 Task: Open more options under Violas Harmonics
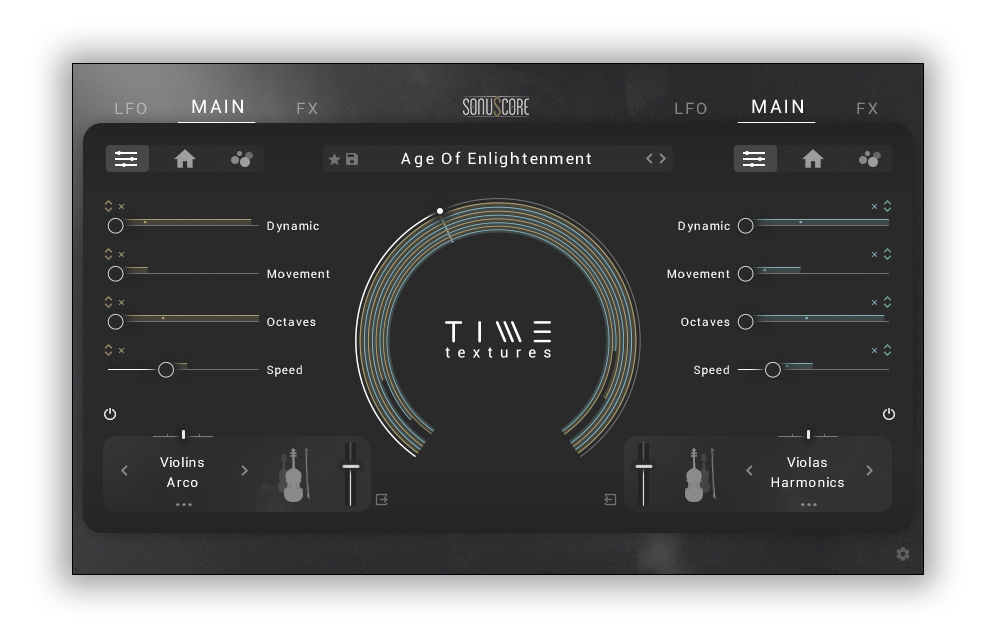point(808,504)
